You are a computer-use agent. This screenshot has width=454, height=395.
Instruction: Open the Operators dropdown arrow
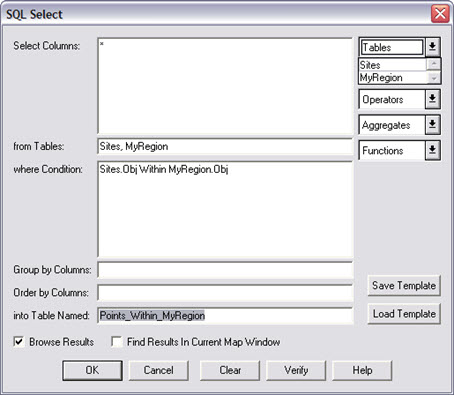432,99
